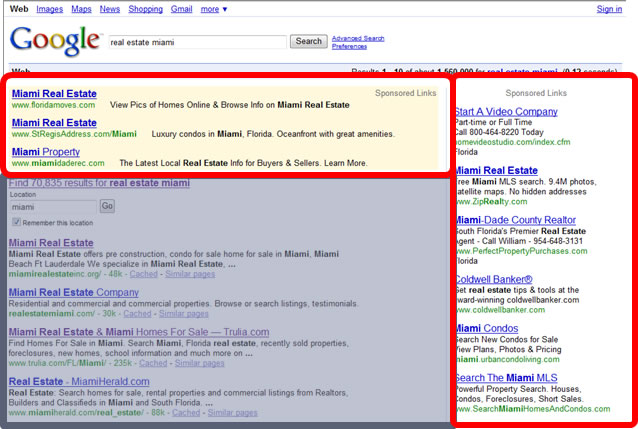Click homevideostudio.com/index.cfm URL text
Screen dimensions: 638x429
coord(513,142)
